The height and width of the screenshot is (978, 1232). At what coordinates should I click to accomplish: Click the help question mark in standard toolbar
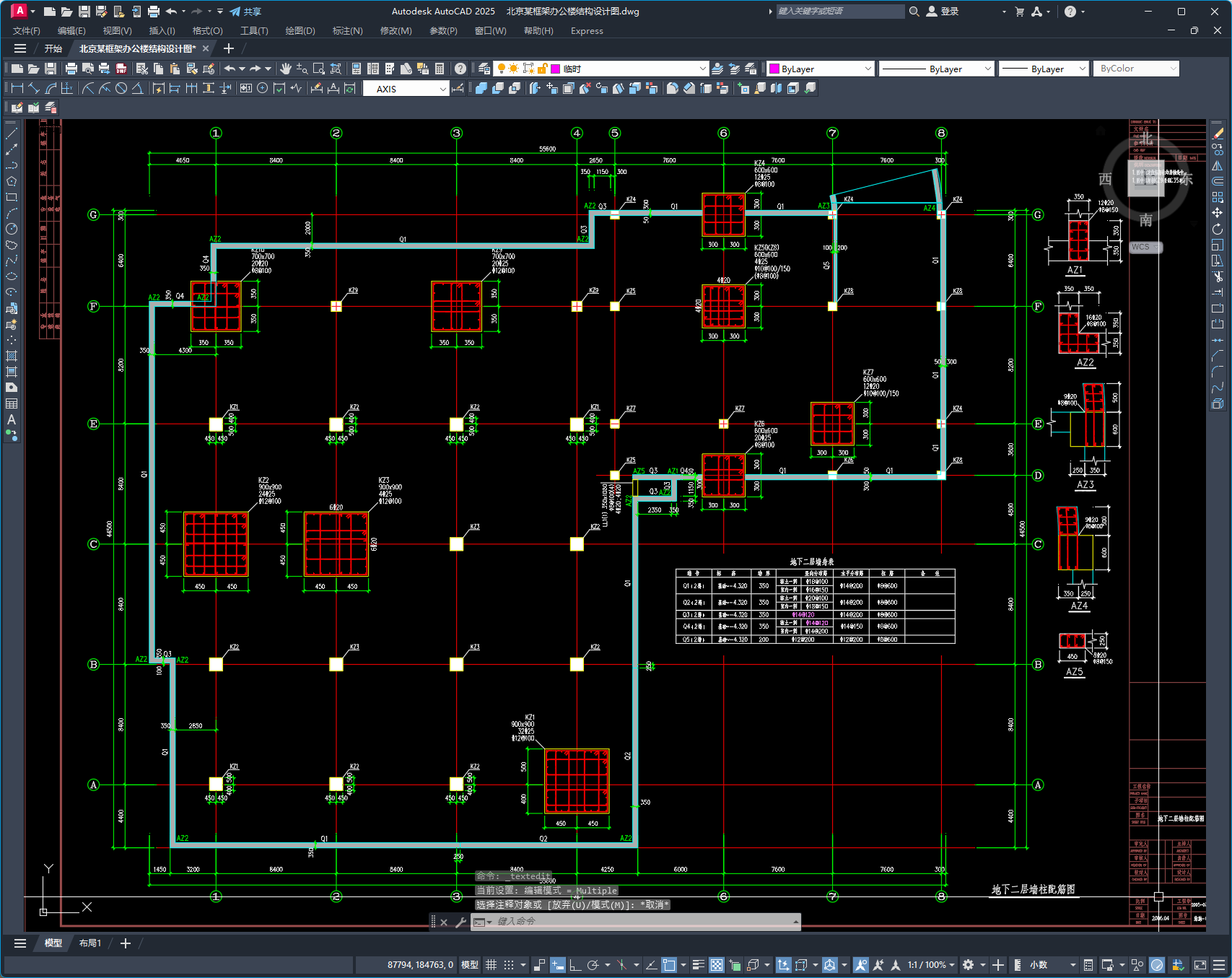(460, 69)
